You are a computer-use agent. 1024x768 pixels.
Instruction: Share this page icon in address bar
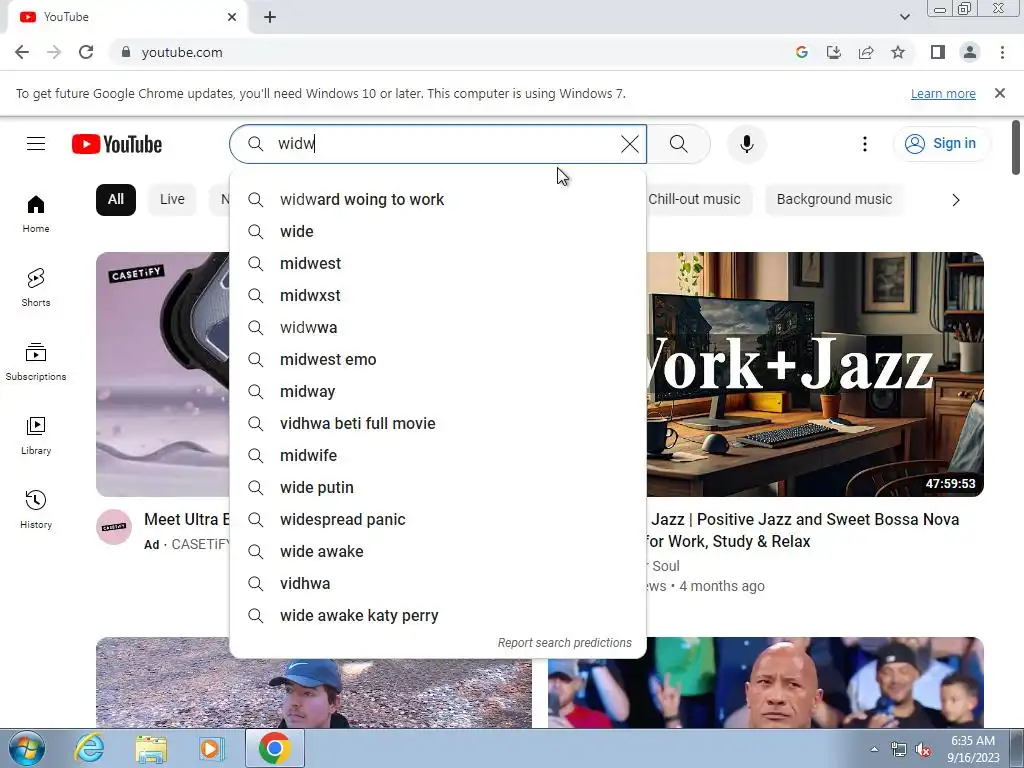[866, 52]
